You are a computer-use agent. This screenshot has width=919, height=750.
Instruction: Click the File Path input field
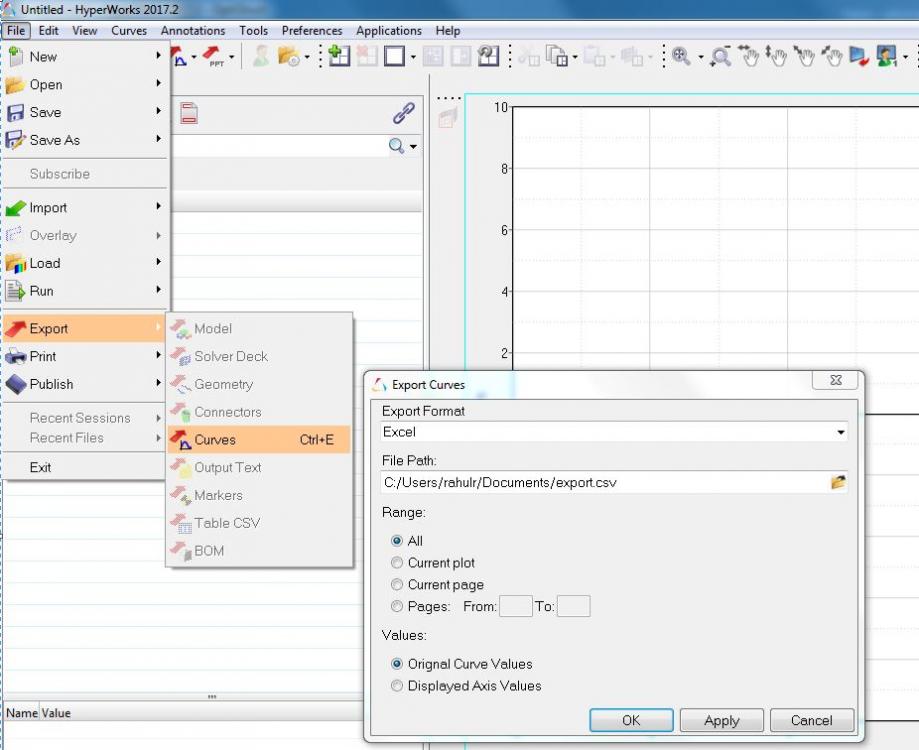(604, 482)
